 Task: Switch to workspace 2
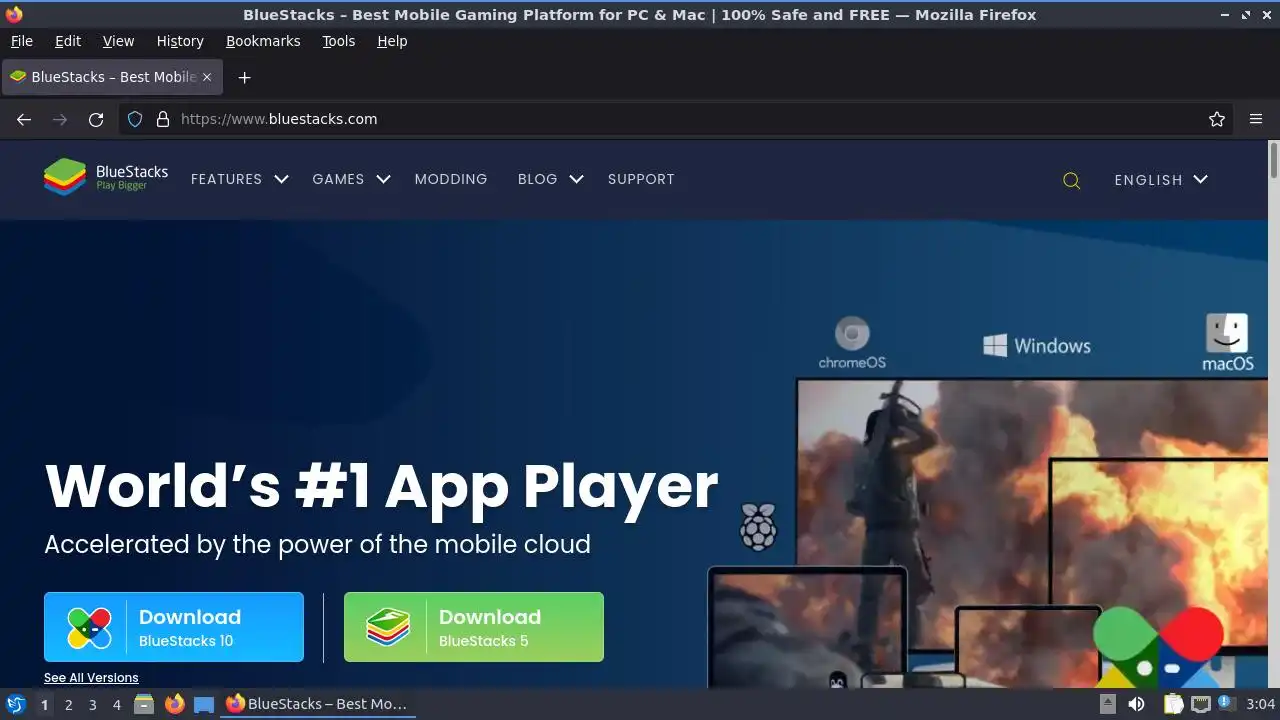pyautogui.click(x=68, y=704)
